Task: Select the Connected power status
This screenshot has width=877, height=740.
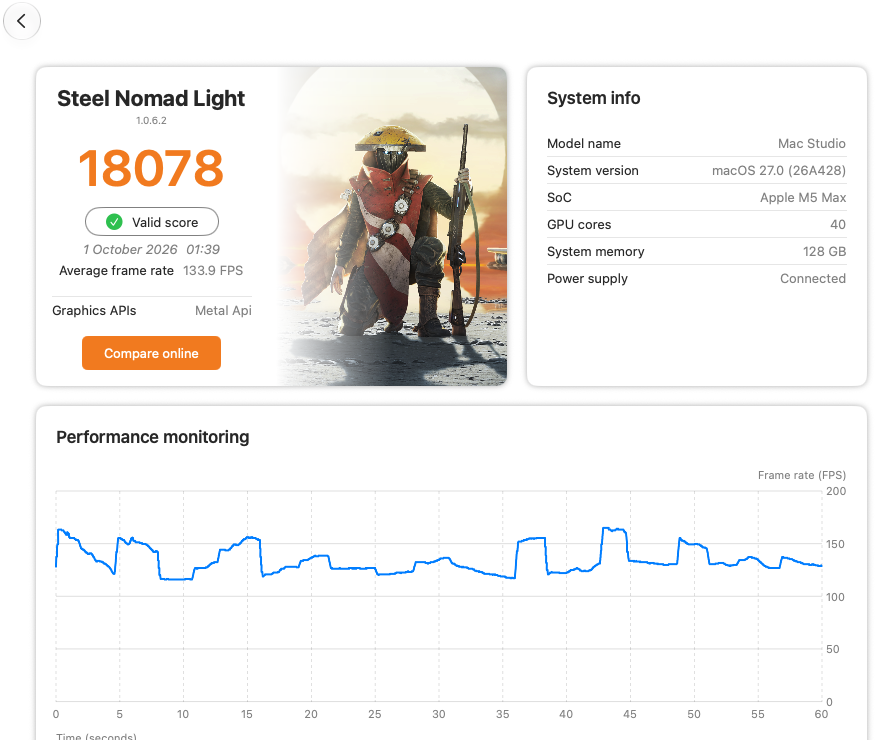Action: [x=813, y=279]
